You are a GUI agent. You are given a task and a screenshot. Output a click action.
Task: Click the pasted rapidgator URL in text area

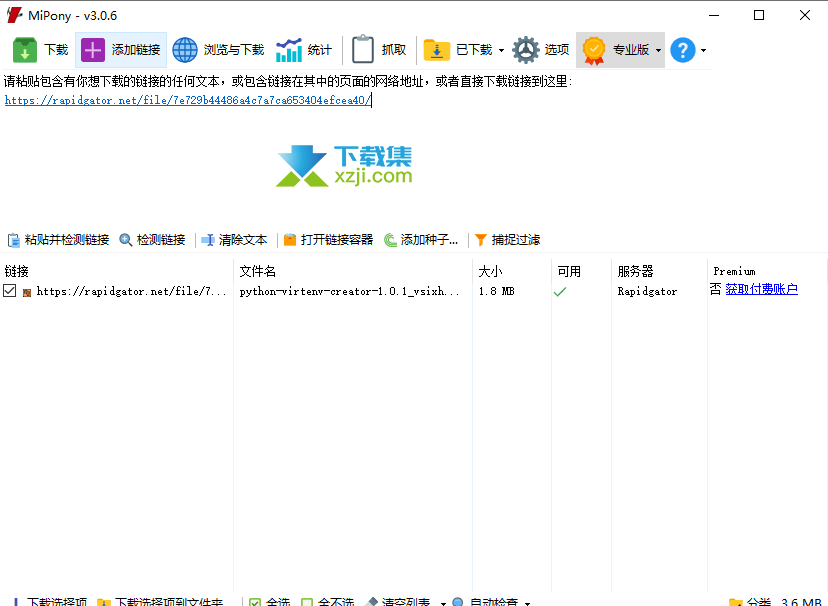tap(188, 100)
